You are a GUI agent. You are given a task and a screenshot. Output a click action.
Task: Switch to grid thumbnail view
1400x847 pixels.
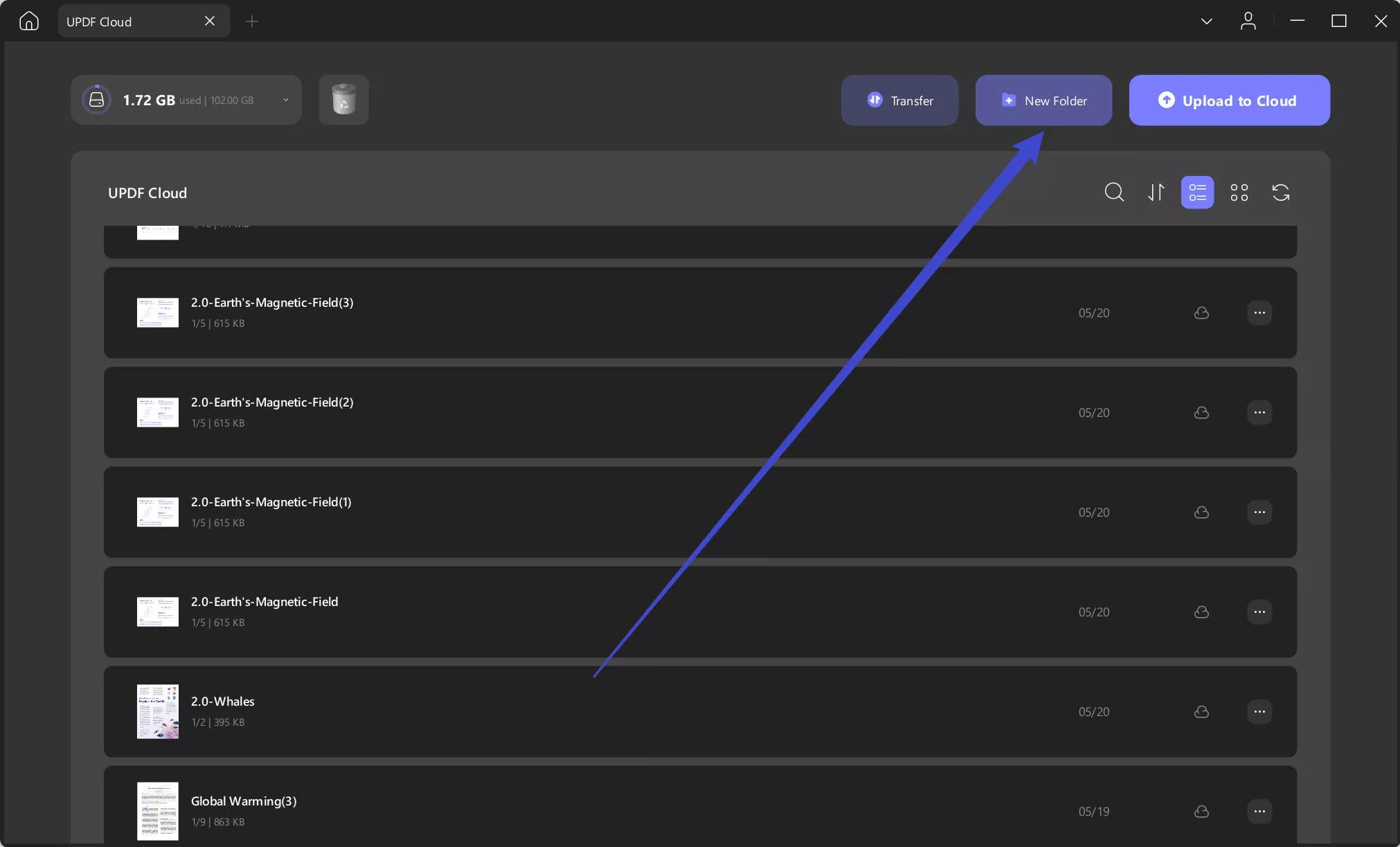click(x=1239, y=192)
